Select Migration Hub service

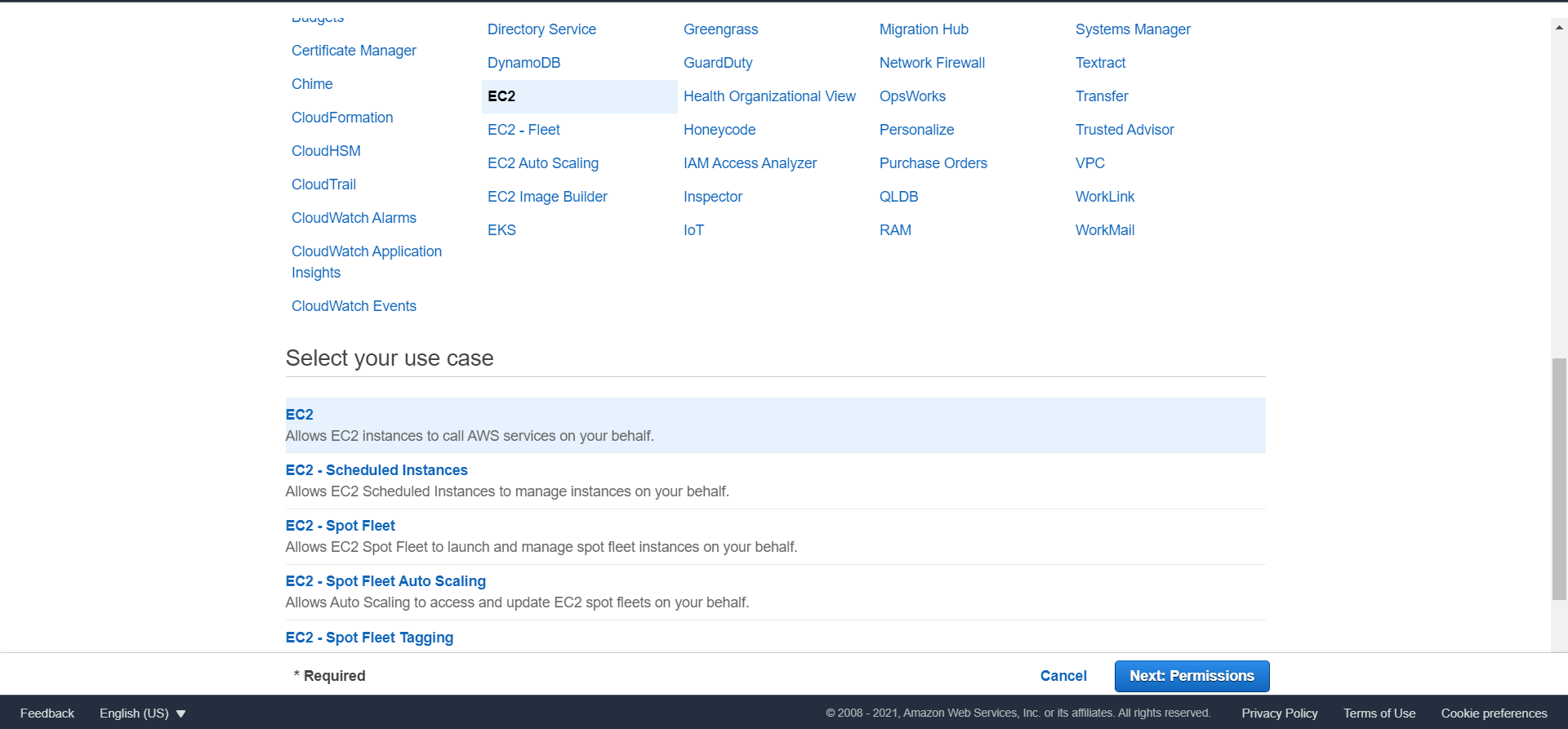click(x=924, y=29)
